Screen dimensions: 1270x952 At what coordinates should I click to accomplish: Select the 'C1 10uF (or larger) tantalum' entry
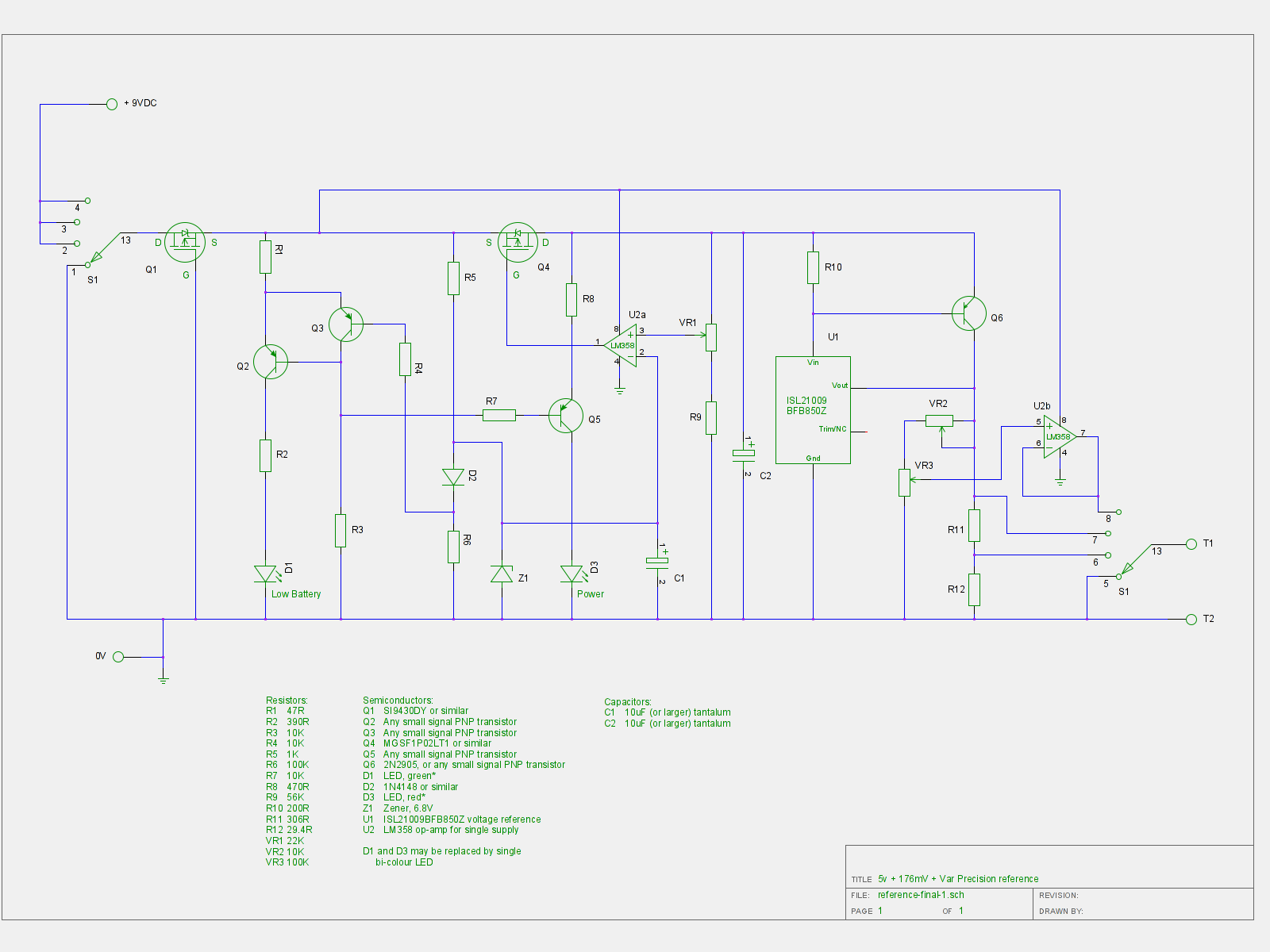pyautogui.click(x=668, y=712)
